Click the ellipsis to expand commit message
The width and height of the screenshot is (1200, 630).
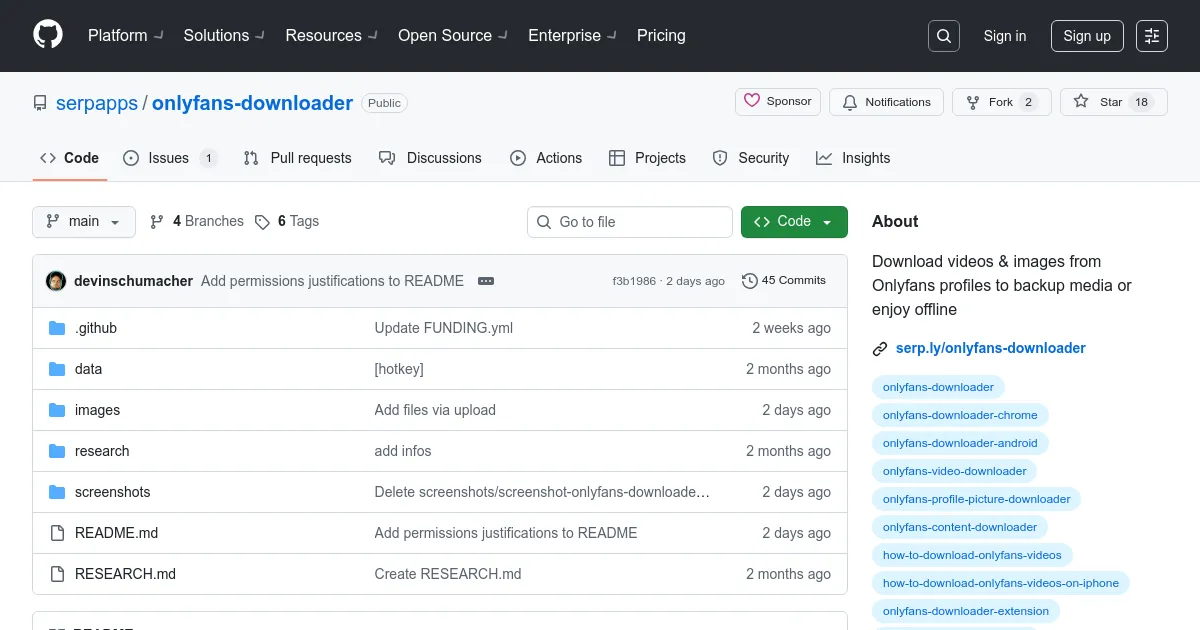point(486,281)
